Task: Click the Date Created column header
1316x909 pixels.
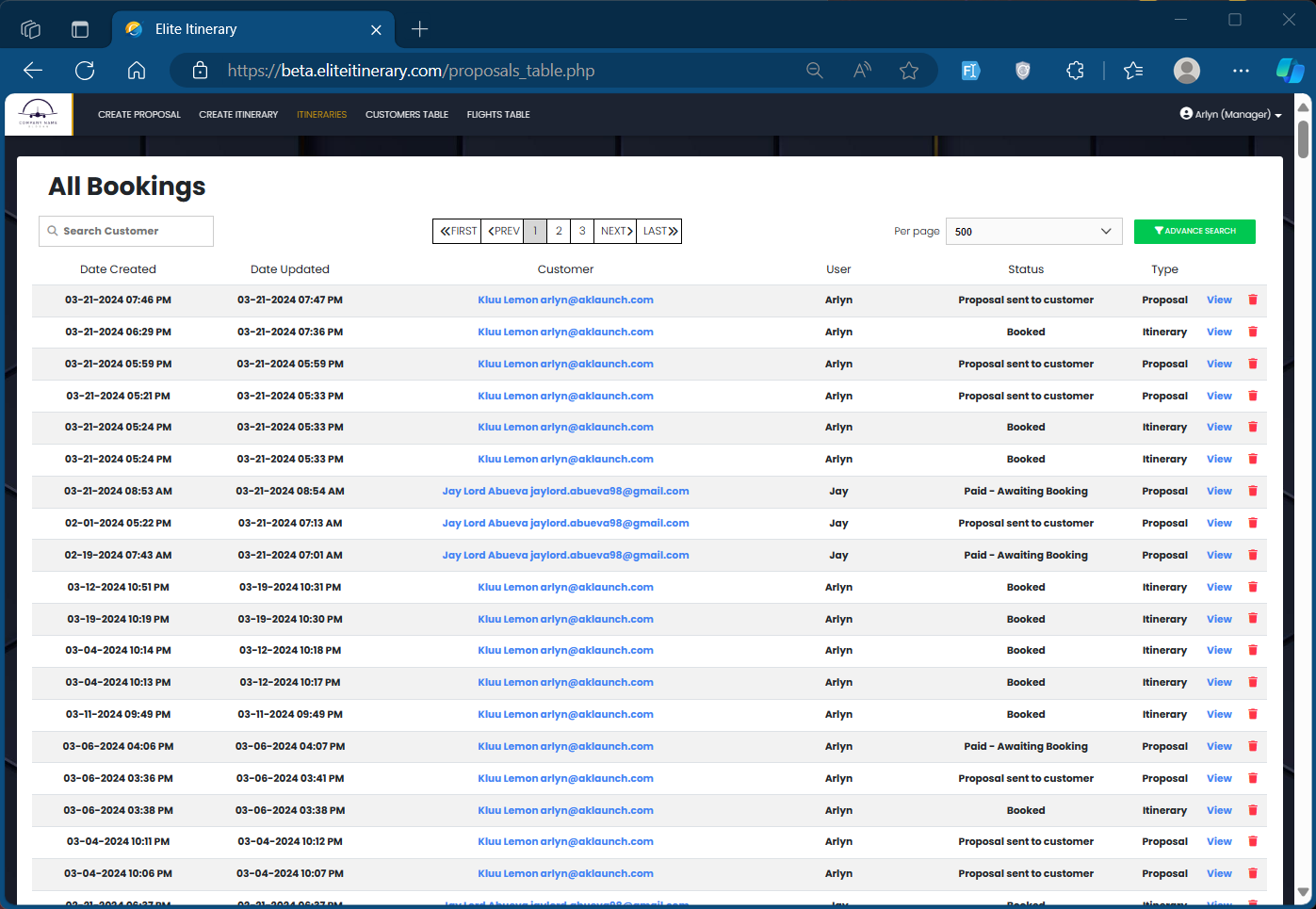Action: 118,269
